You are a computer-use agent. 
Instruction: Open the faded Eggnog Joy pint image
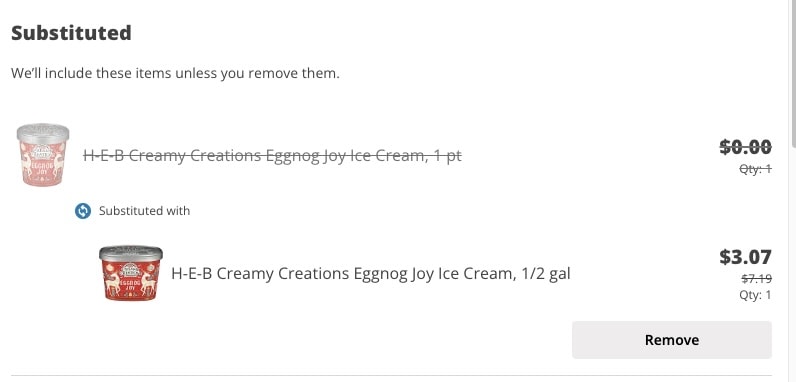pos(43,155)
